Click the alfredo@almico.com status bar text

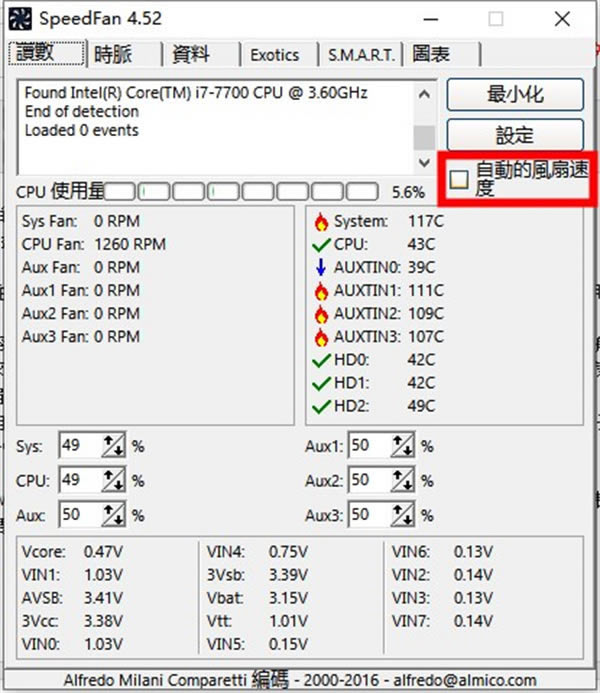[x=465, y=680]
